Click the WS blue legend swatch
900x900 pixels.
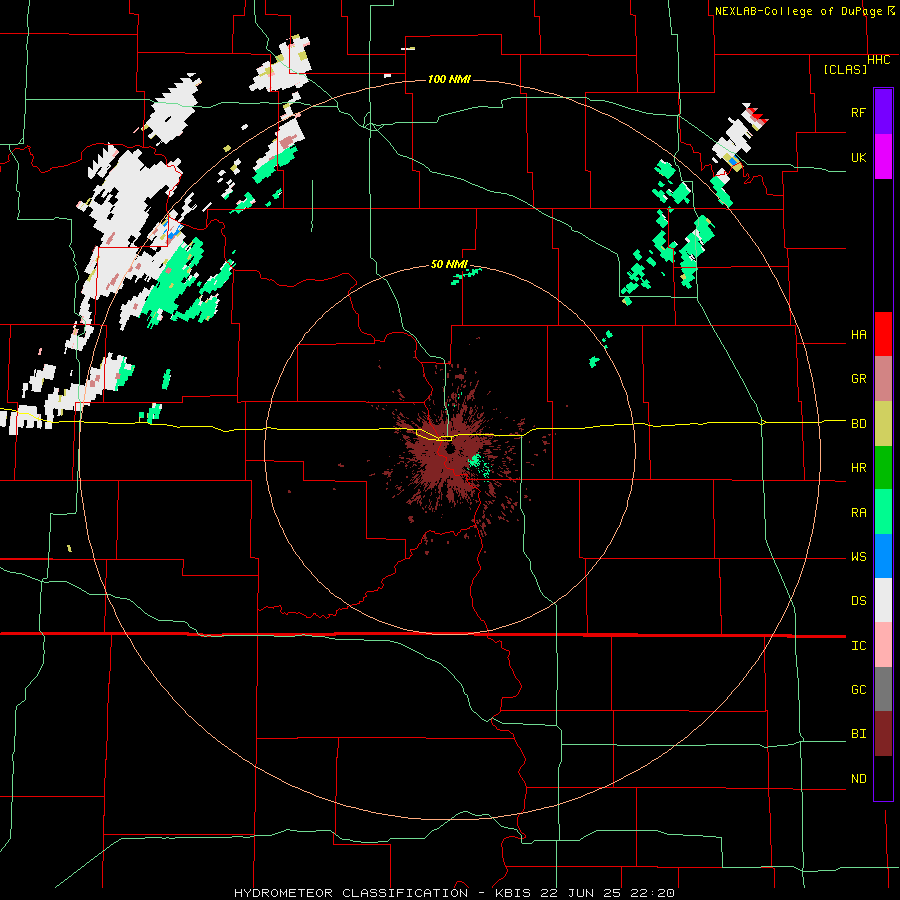pyautogui.click(x=883, y=556)
